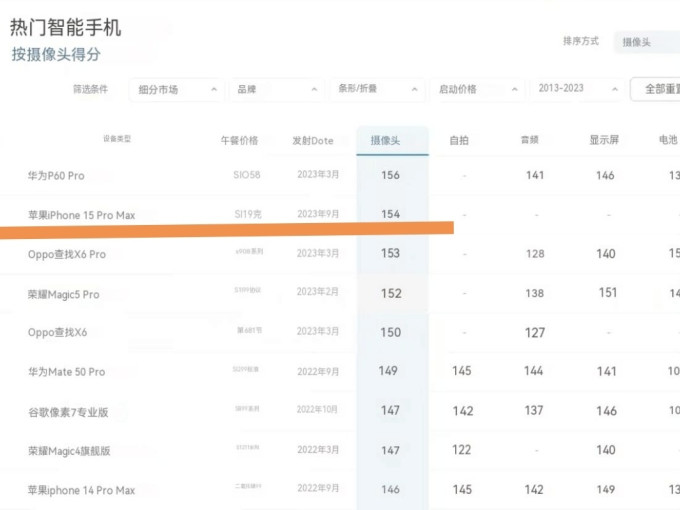Expand the 品牌 filter dropdown
Screen dimensions: 680x510
point(276,90)
